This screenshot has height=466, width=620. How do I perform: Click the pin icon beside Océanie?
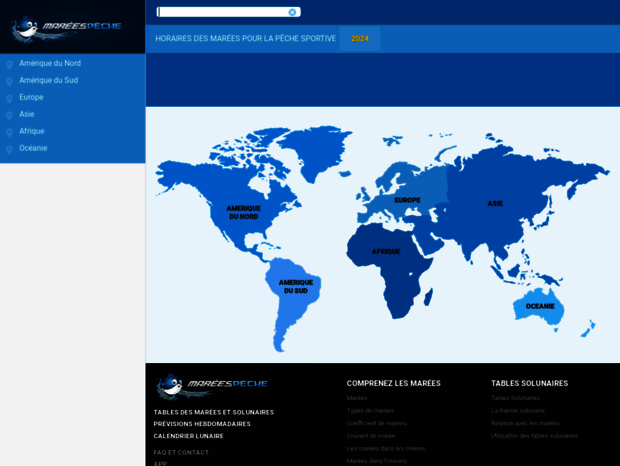9,149
